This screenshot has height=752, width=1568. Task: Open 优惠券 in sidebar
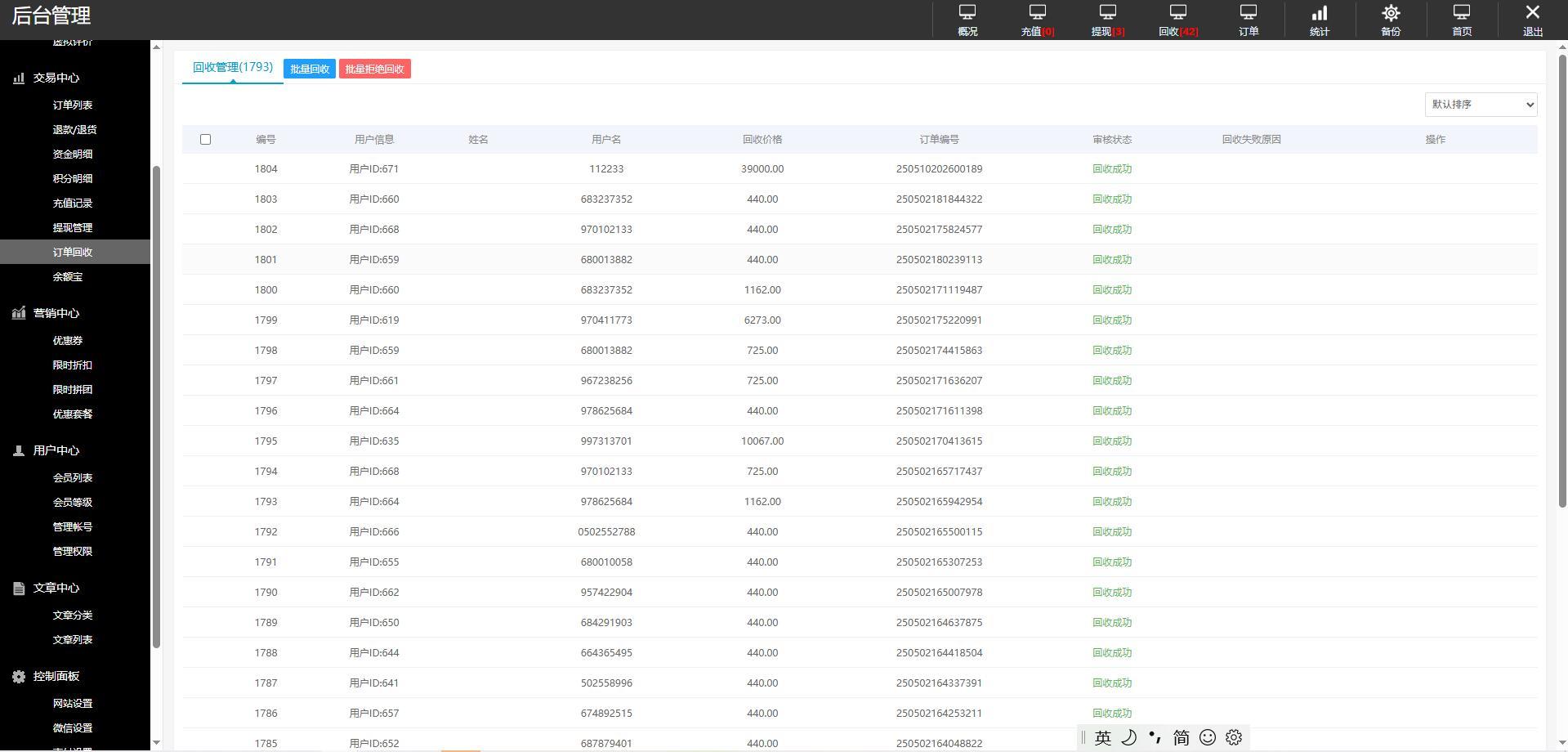(x=68, y=340)
